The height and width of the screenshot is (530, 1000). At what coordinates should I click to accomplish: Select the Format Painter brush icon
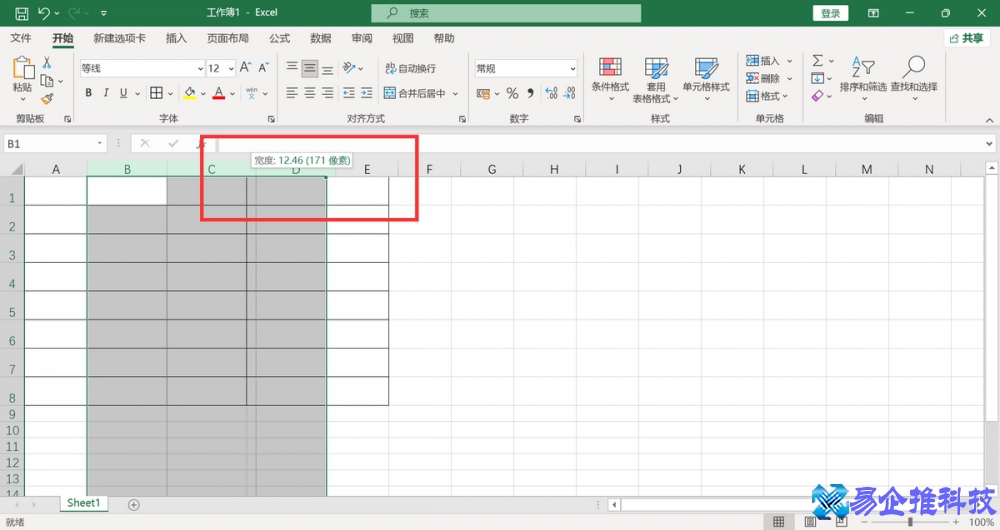(47, 98)
